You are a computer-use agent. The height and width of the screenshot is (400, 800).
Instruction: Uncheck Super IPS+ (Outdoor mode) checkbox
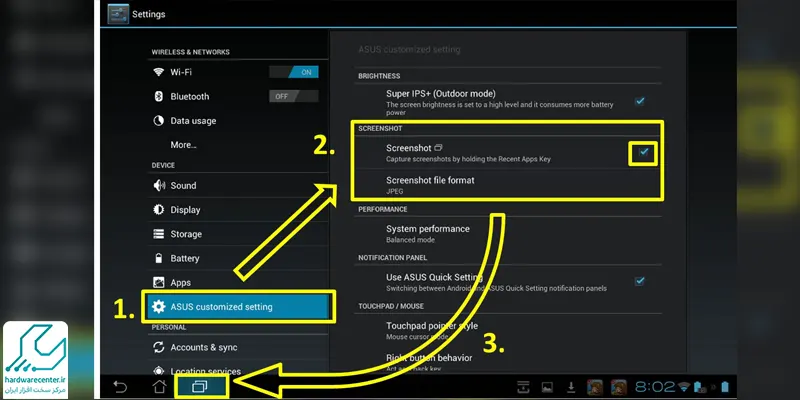(639, 101)
